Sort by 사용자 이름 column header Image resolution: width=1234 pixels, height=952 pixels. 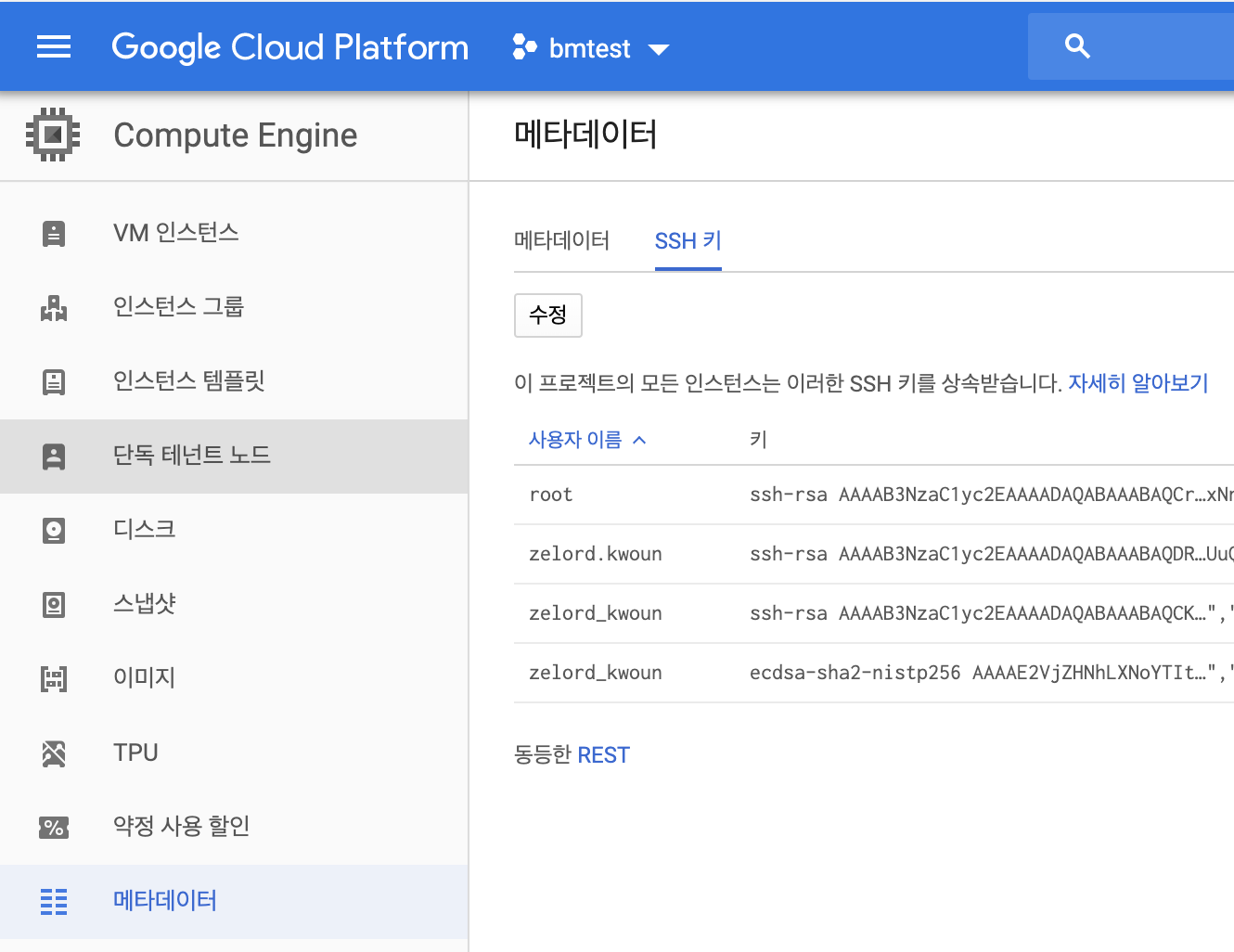(x=575, y=440)
